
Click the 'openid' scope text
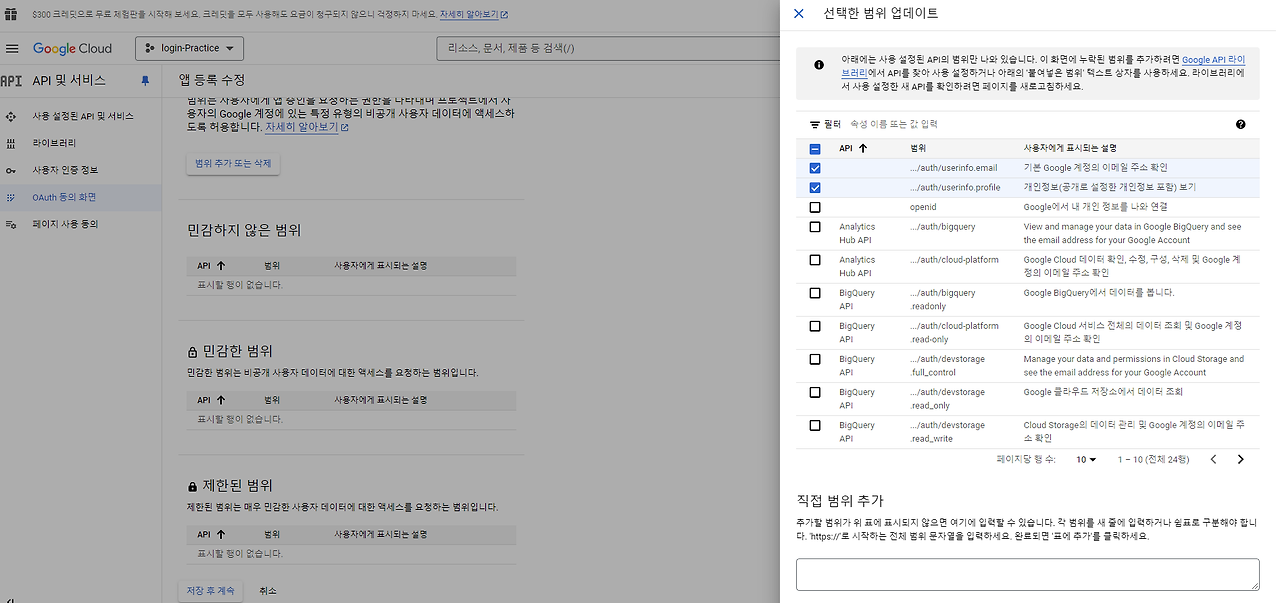(x=922, y=207)
